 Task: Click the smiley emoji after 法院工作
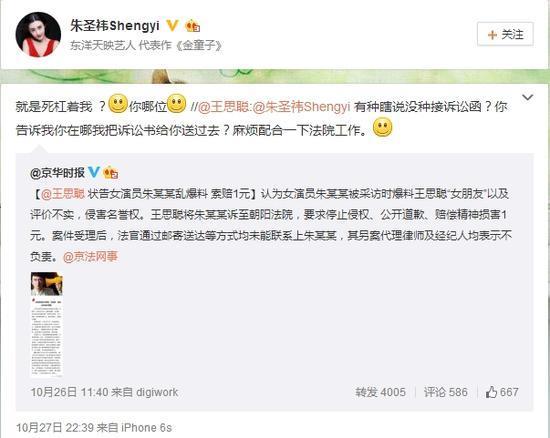[x=382, y=128]
